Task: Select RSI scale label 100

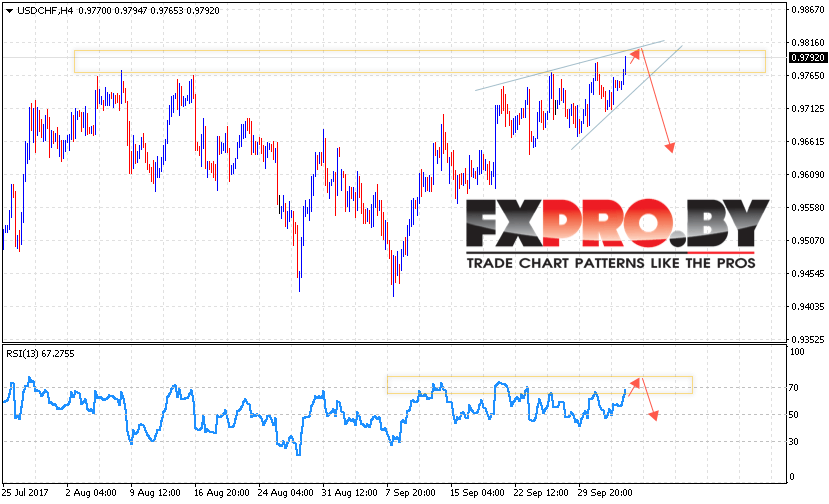Action: point(796,352)
